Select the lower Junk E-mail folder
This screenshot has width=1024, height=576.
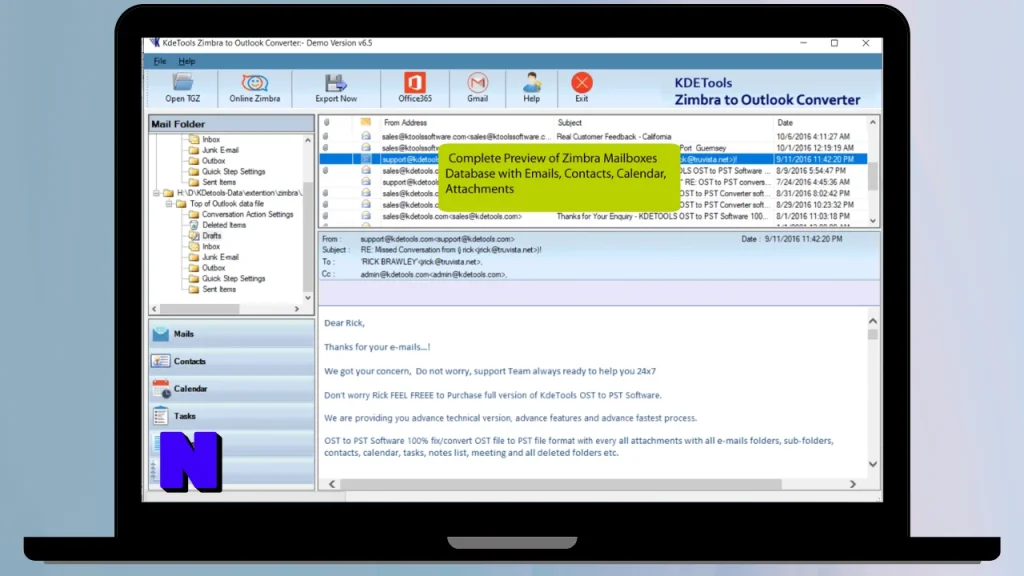(220, 257)
